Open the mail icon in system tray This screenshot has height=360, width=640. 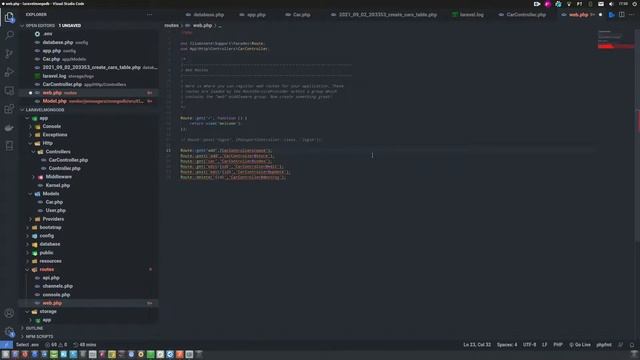[x=601, y=4]
